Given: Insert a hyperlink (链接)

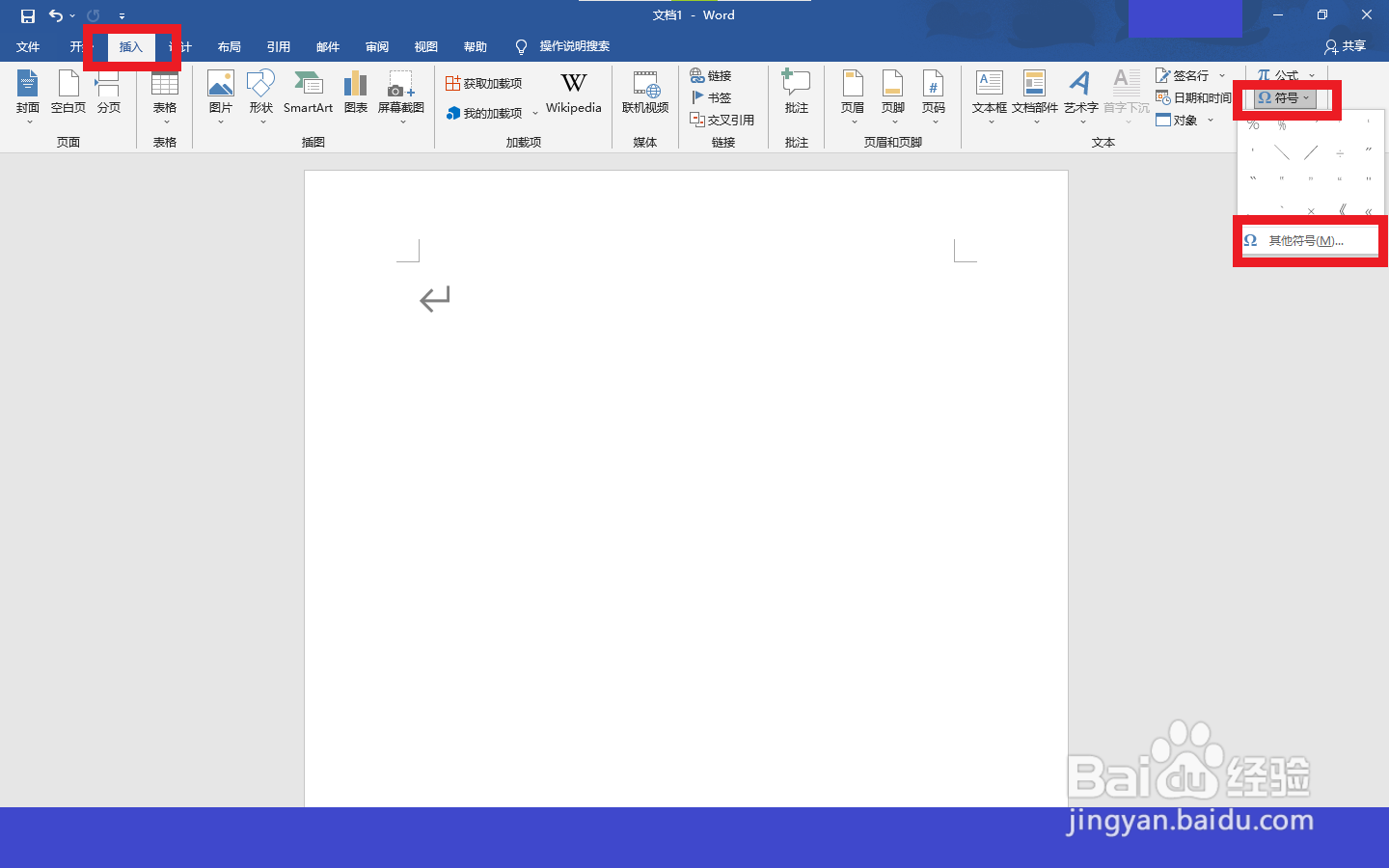Looking at the screenshot, I should pyautogui.click(x=711, y=75).
